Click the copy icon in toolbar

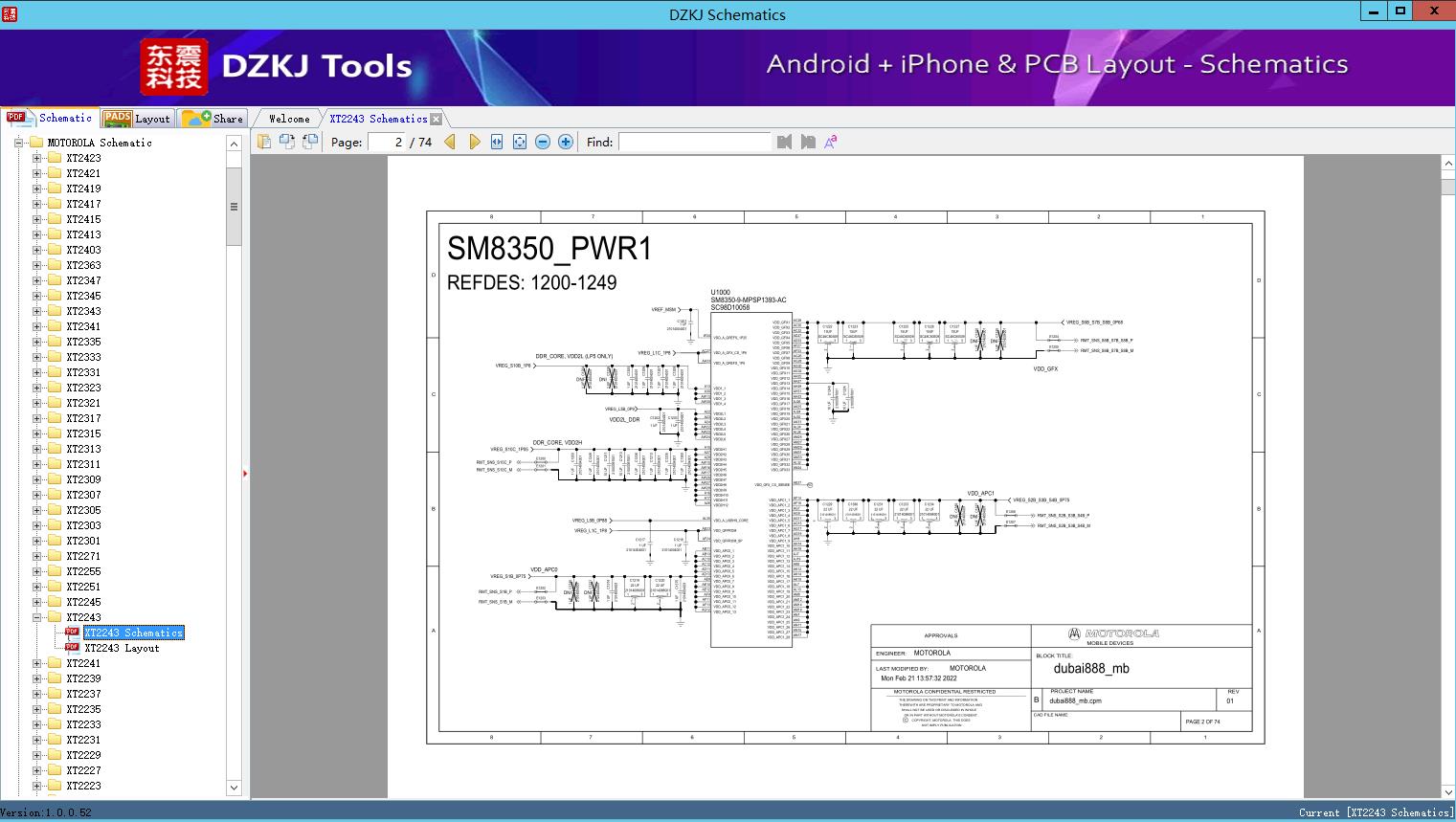[264, 142]
